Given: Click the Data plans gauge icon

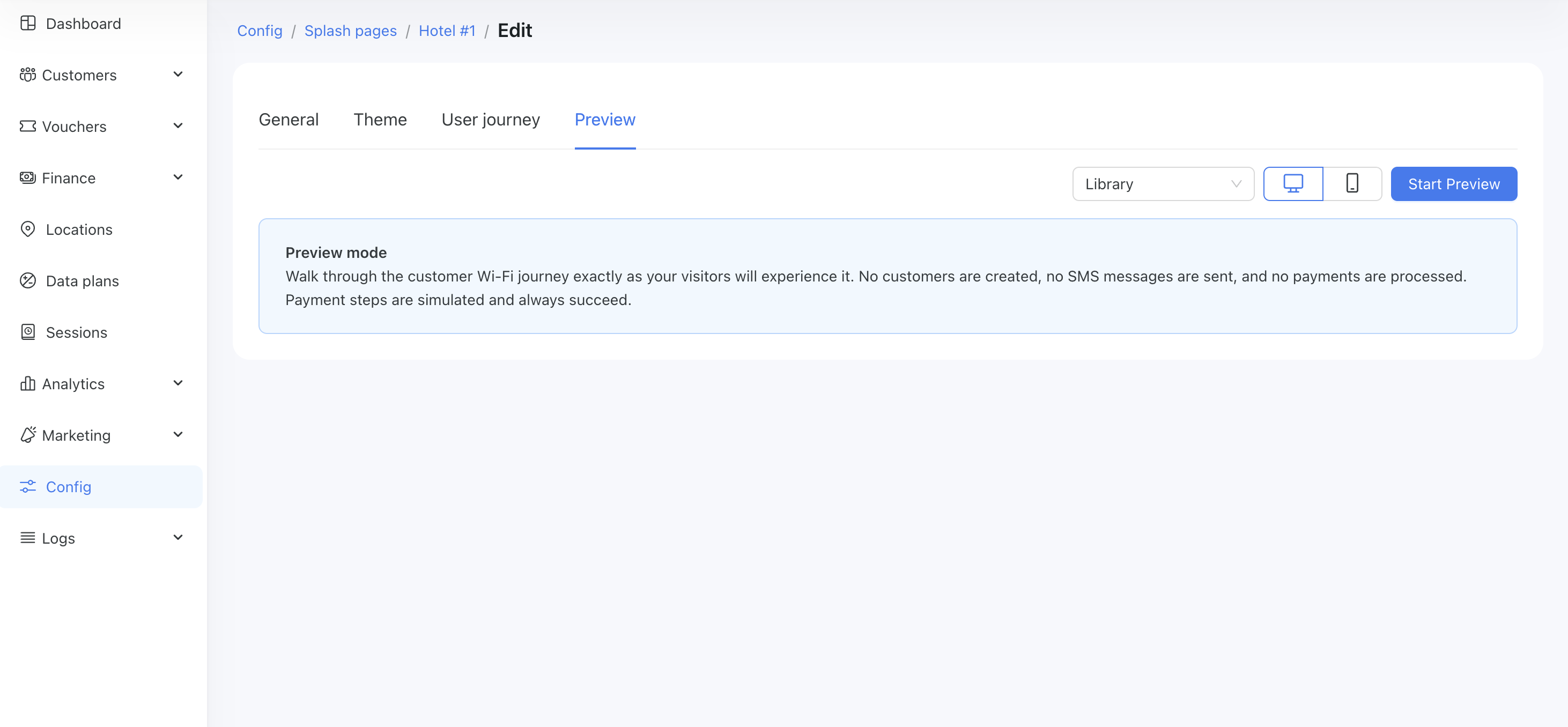Looking at the screenshot, I should 28,280.
